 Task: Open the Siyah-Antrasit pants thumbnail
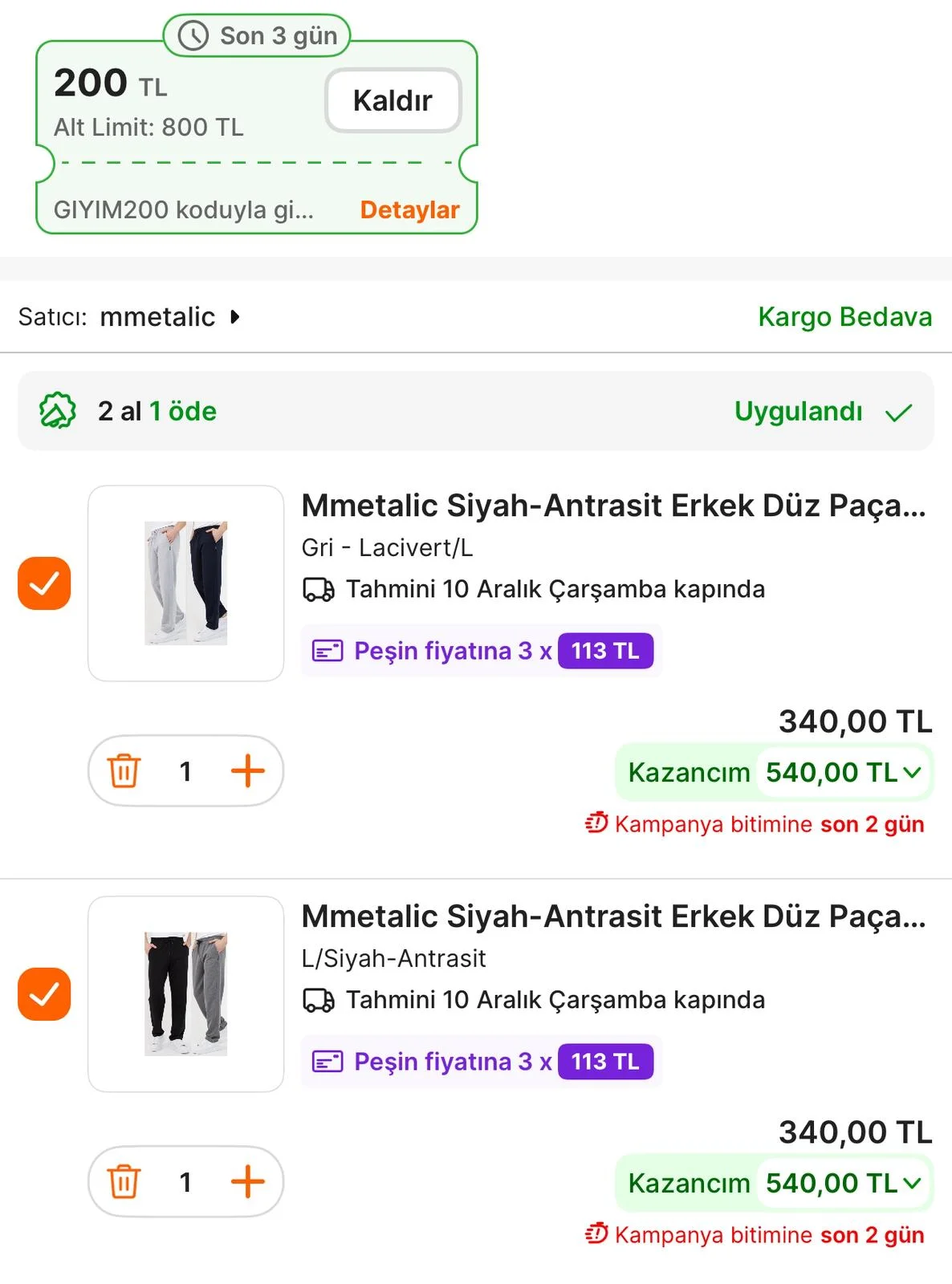click(x=185, y=994)
